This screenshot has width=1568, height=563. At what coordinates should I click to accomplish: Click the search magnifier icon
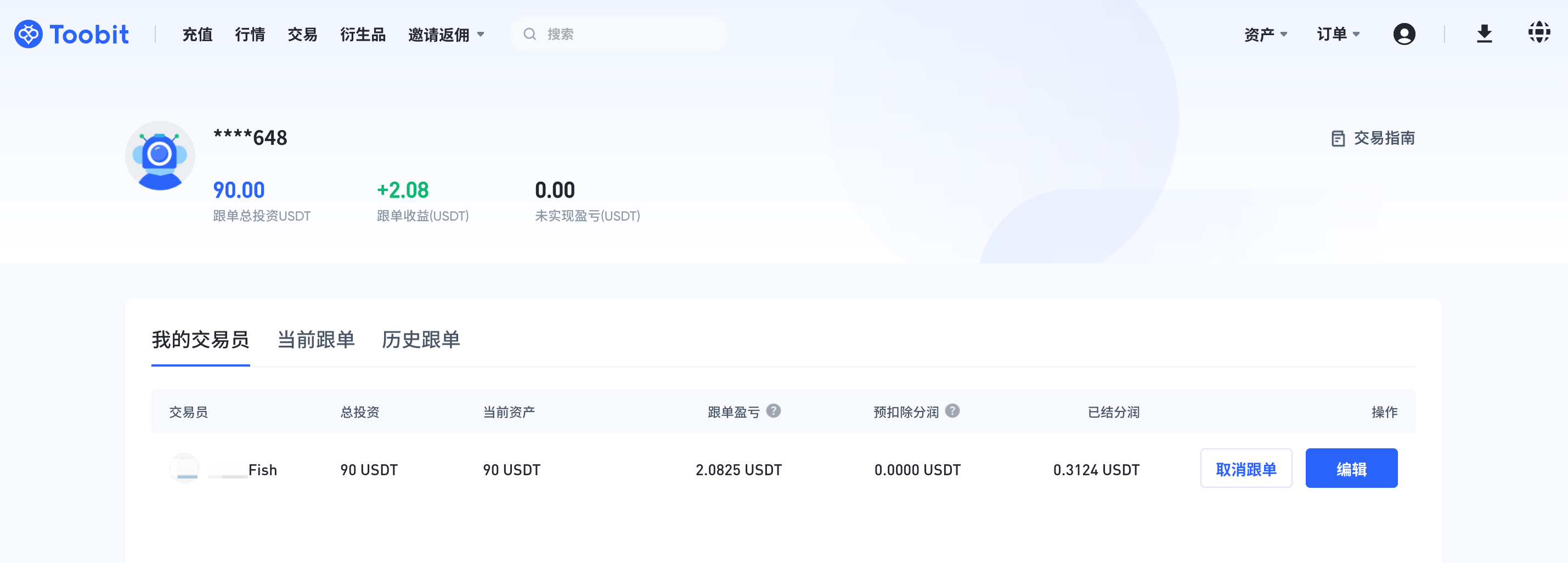529,34
